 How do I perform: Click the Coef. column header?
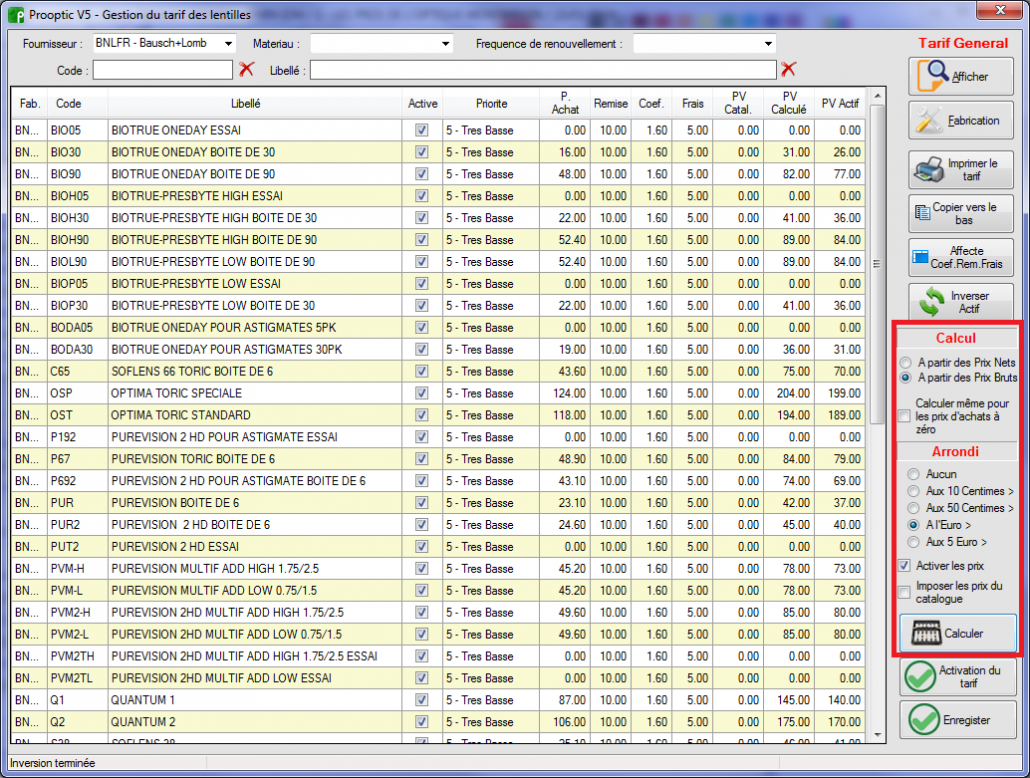(x=651, y=103)
